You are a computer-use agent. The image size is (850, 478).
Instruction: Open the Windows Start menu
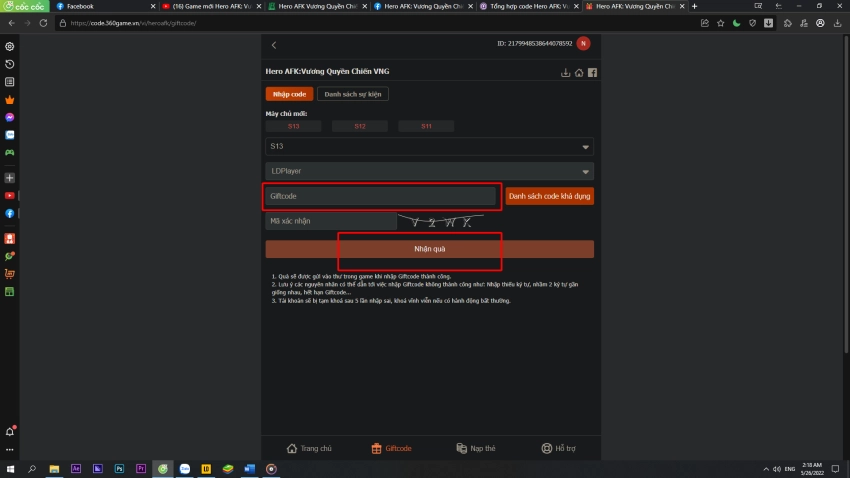tap(10, 469)
